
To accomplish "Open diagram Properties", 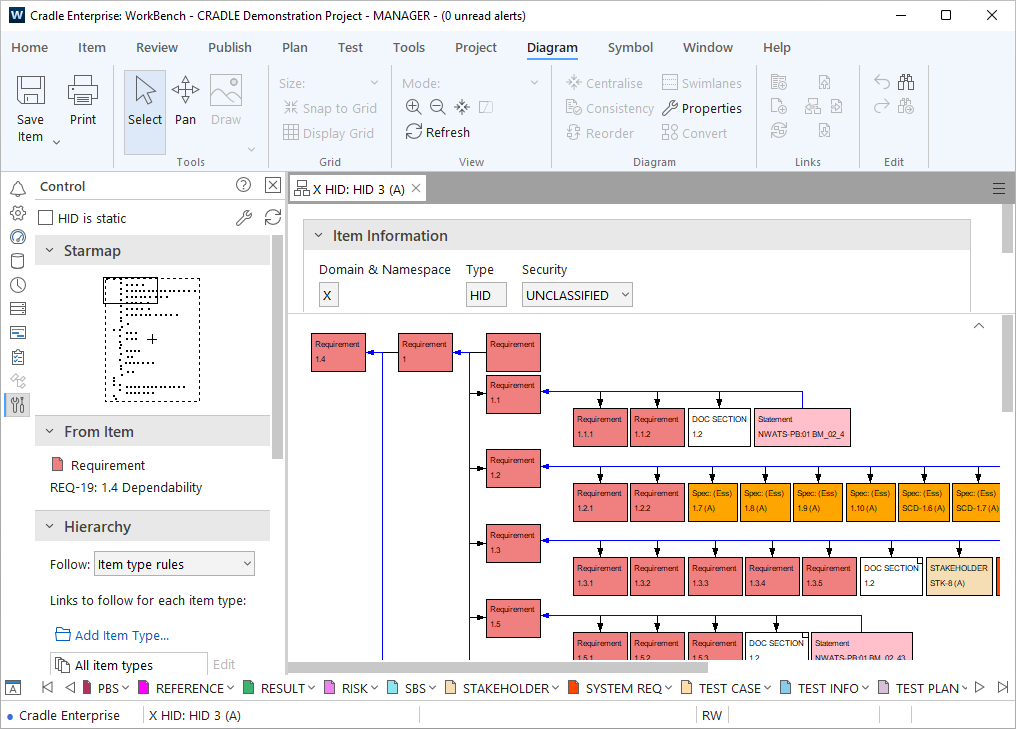I will coord(702,108).
